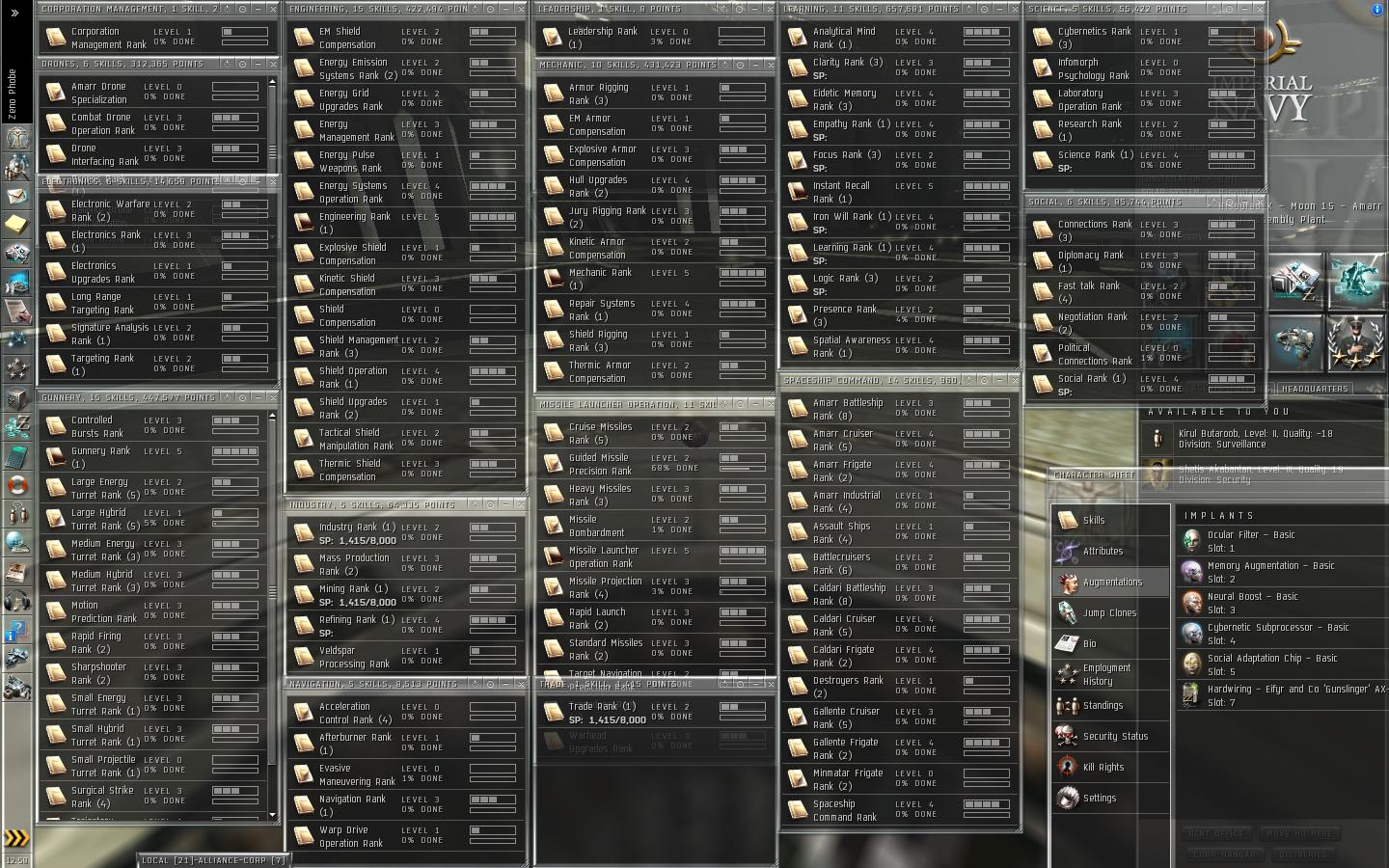Select Guided Missile Precision Rank skill
Screen dimensions: 1389x868
[x=654, y=464]
